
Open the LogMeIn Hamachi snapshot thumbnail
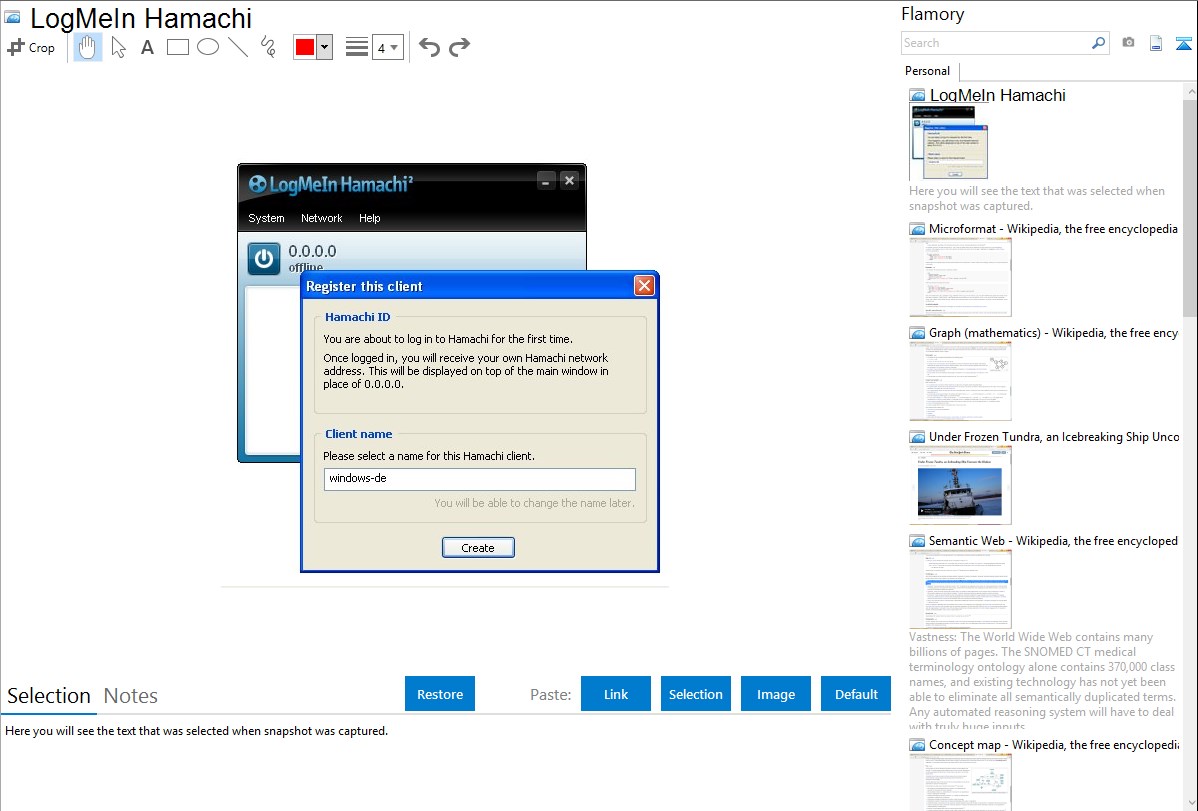tap(948, 143)
